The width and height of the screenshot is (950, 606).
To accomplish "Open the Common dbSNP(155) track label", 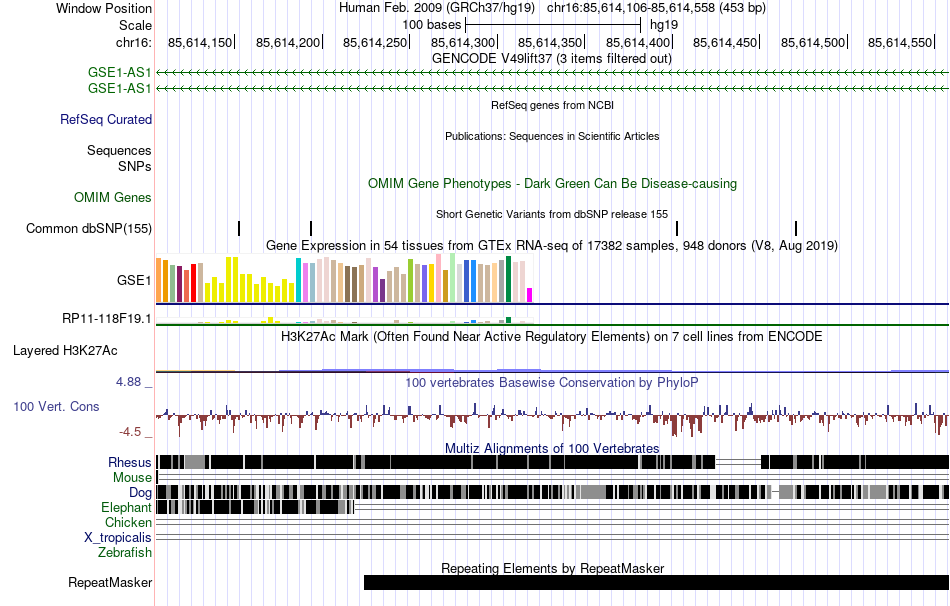I will coord(88,228).
